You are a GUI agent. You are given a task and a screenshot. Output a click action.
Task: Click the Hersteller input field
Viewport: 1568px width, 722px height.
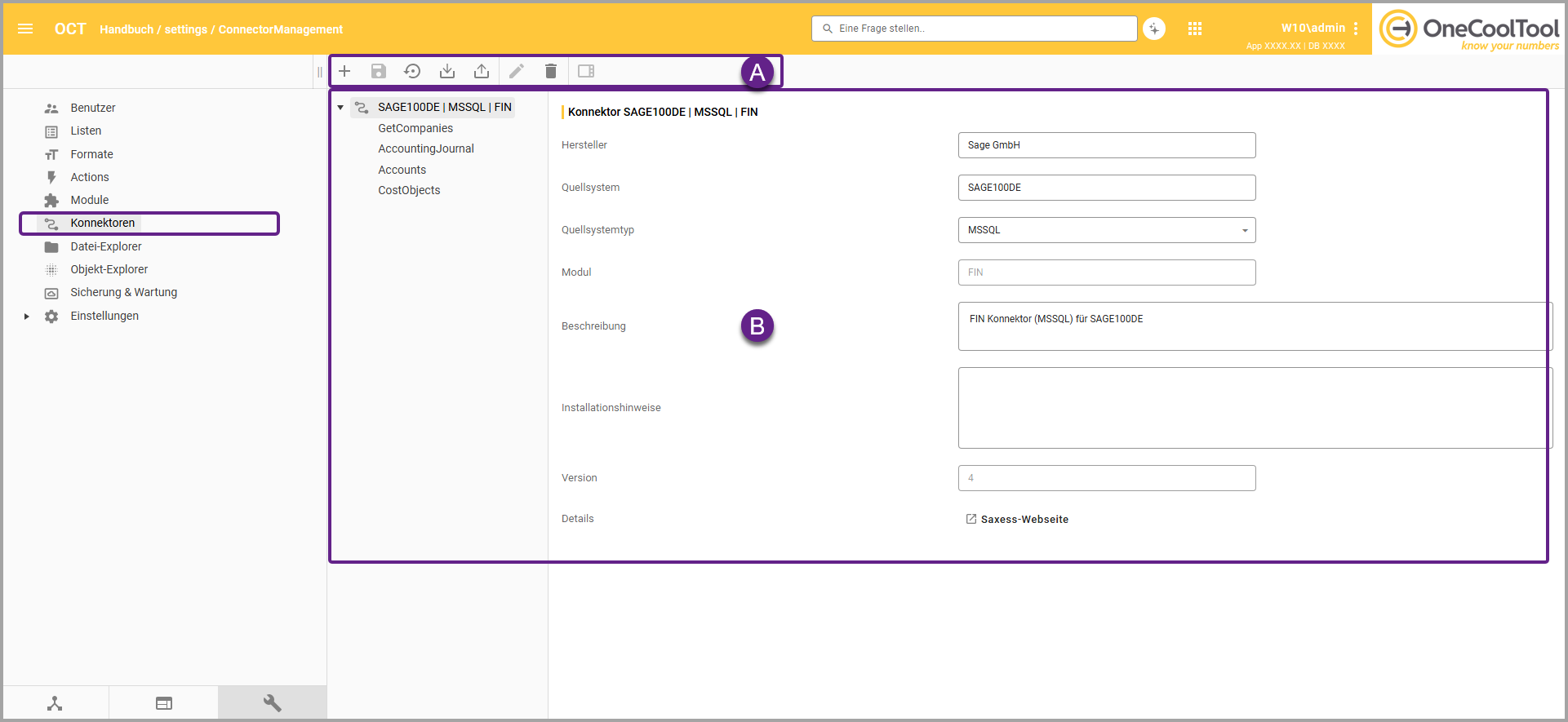click(1106, 145)
